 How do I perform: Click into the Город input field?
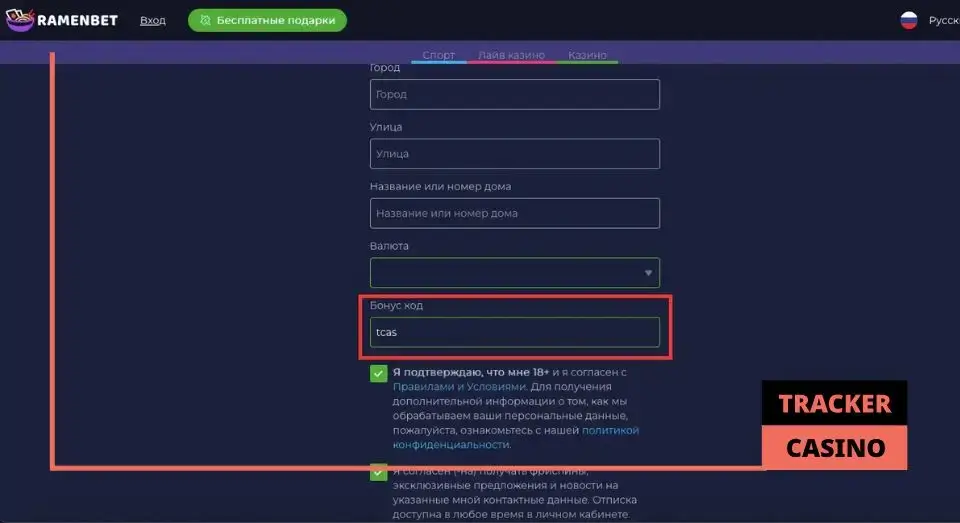(514, 94)
